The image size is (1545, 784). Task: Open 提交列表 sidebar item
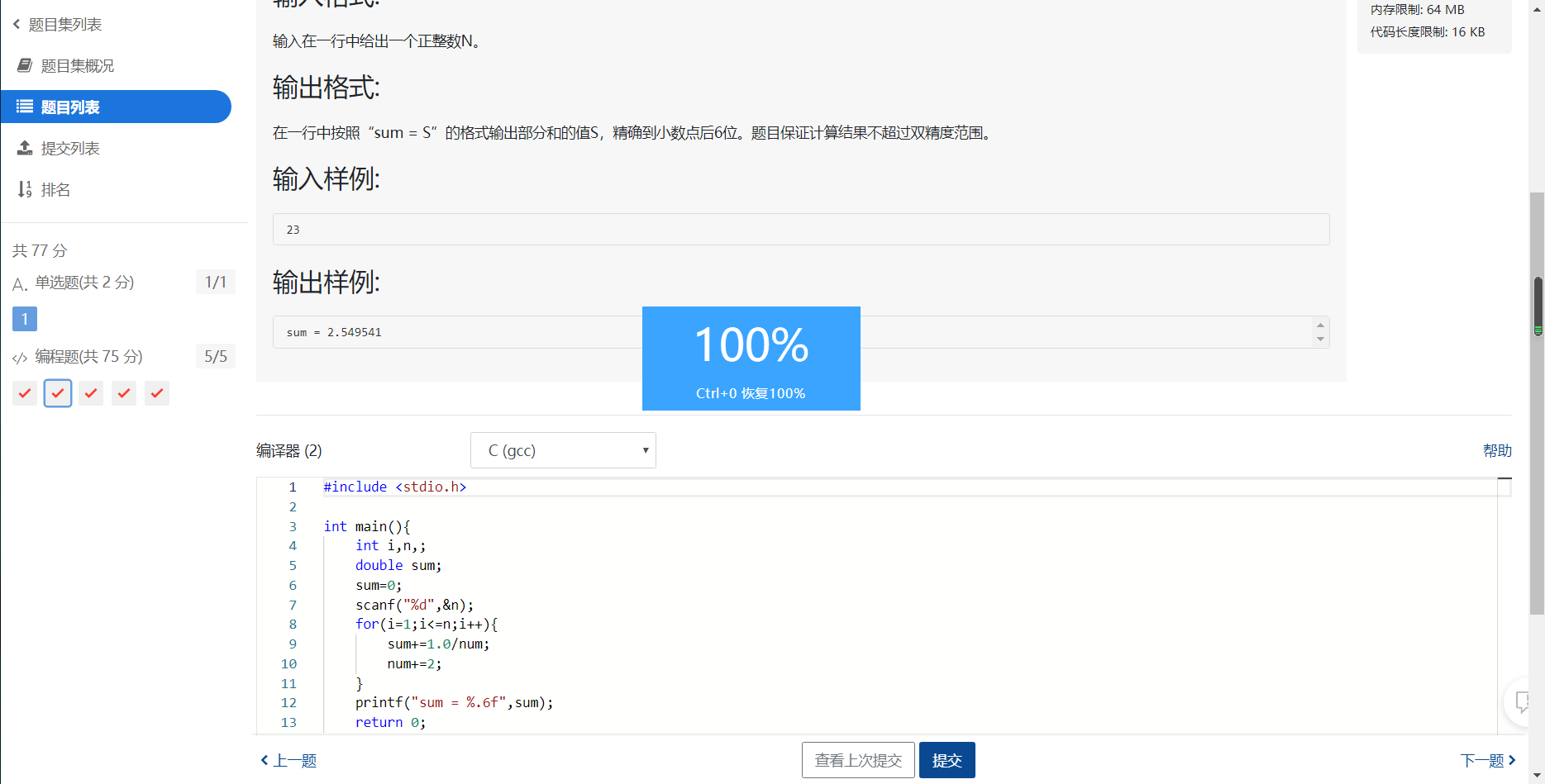[69, 149]
